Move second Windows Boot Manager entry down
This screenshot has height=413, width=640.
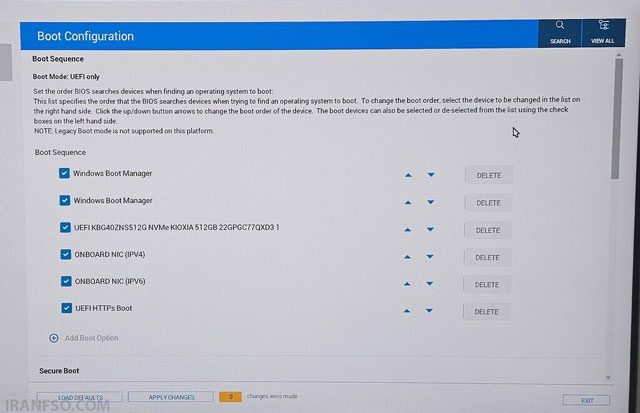point(430,202)
